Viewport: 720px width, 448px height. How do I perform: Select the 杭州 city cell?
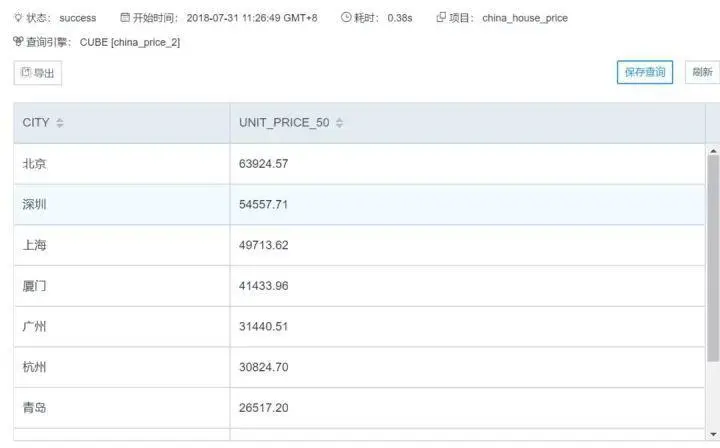(122, 367)
